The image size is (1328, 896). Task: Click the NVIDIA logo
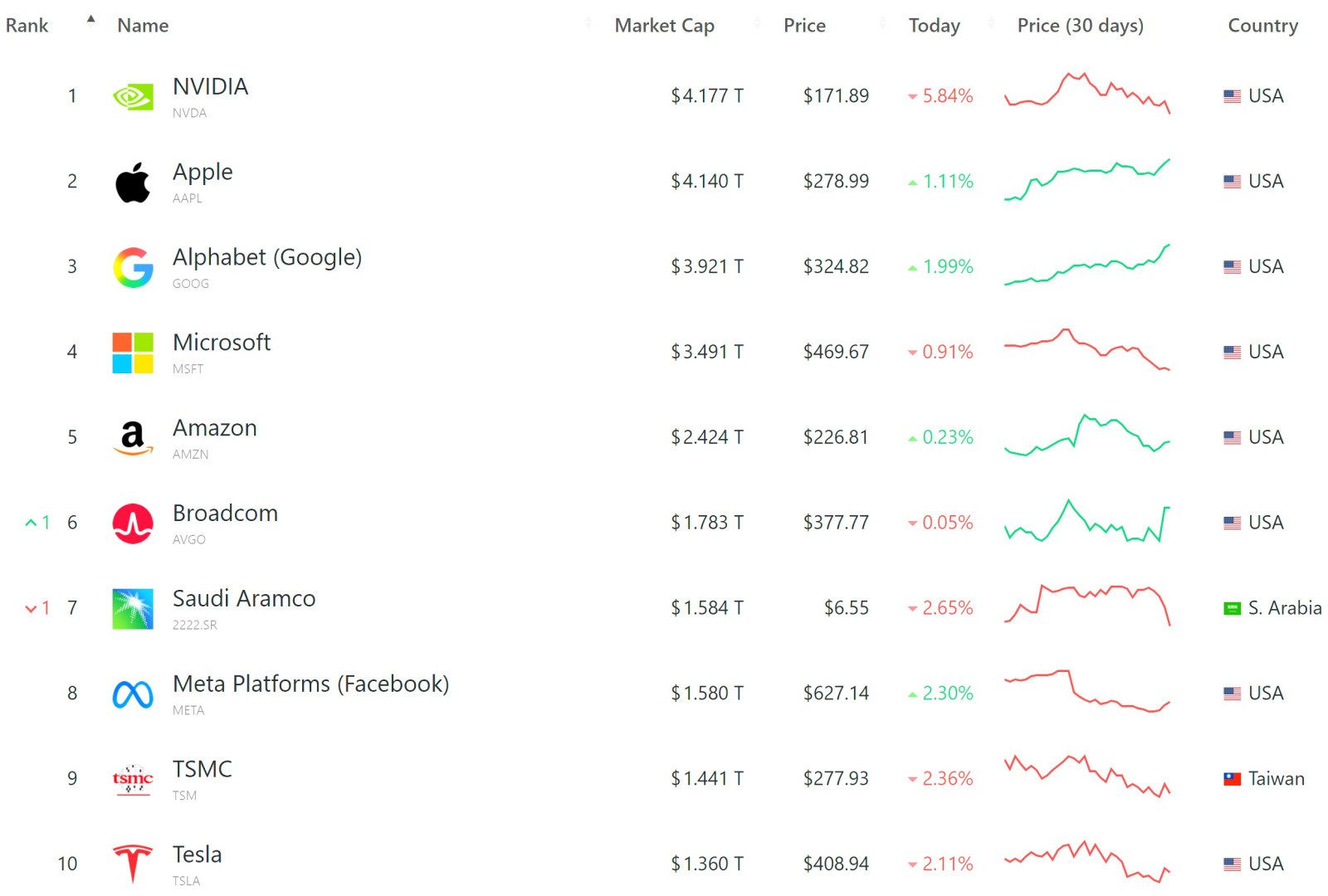(x=133, y=95)
